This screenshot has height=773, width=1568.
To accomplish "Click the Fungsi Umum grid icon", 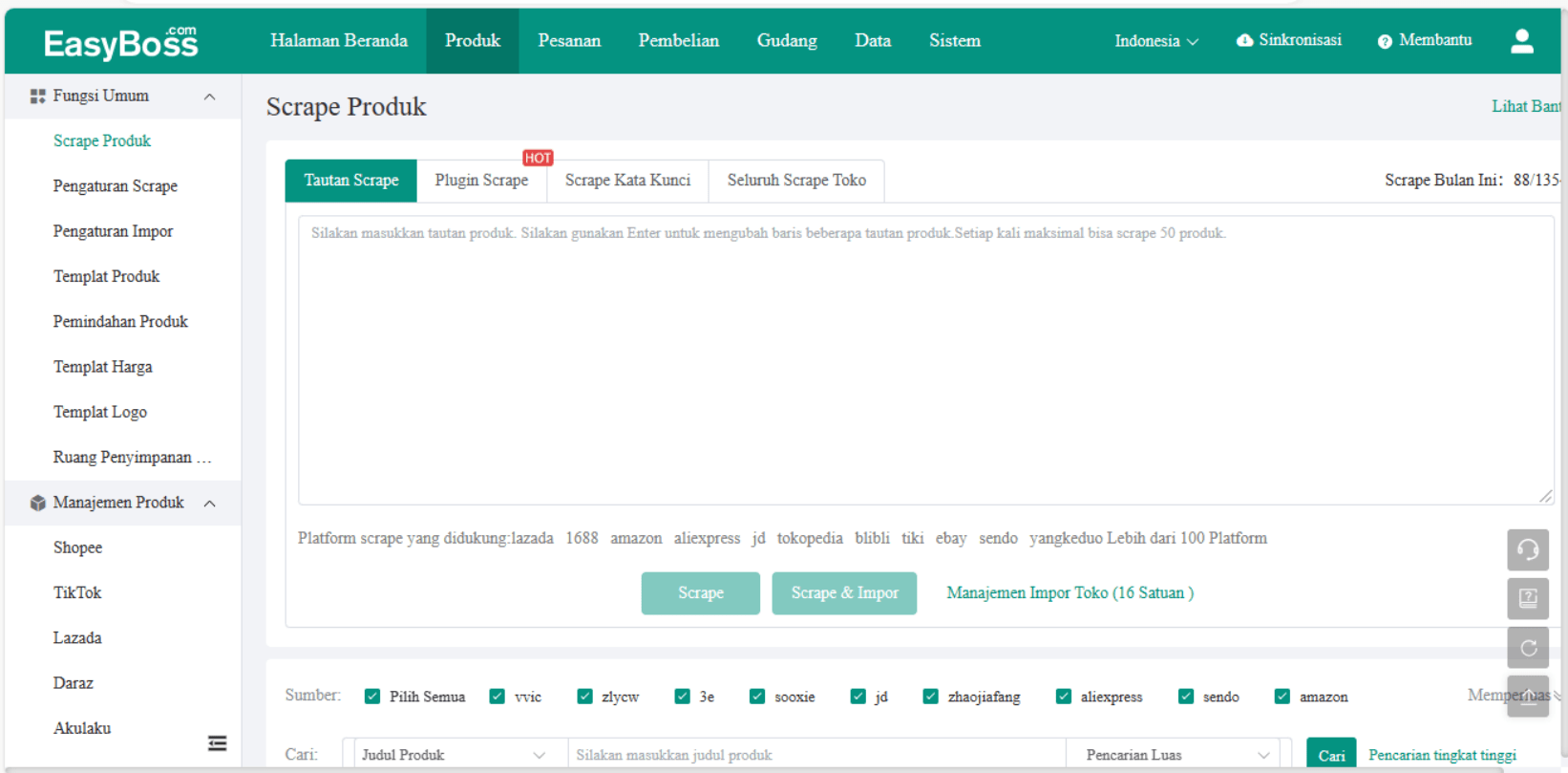I will click(38, 97).
